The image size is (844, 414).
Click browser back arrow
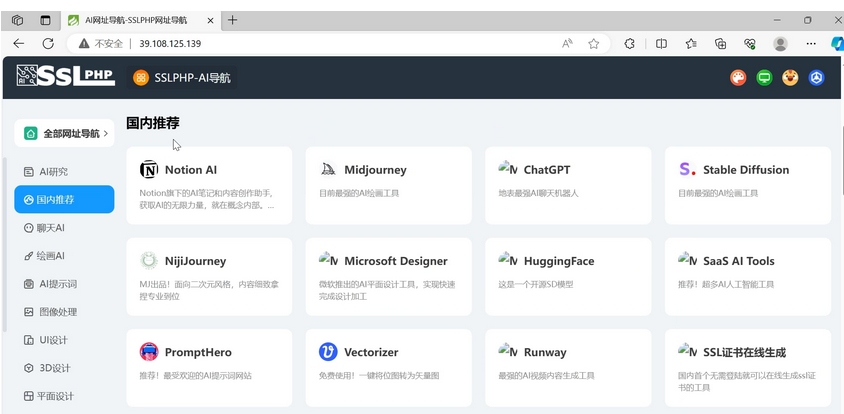click(19, 44)
